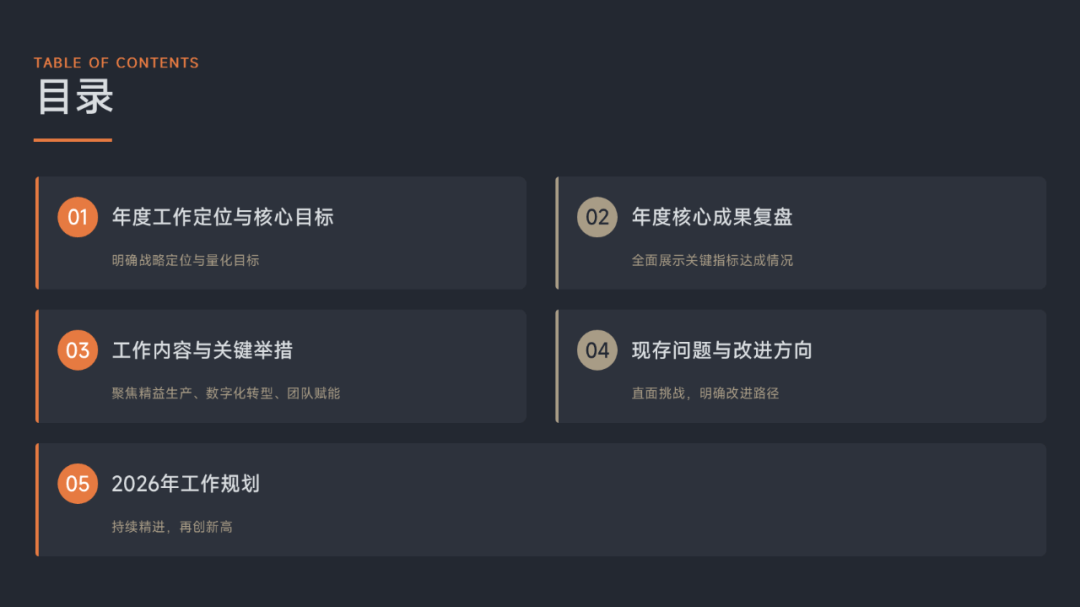Image resolution: width=1080 pixels, height=607 pixels.
Task: Open the 年度核心成果复盘 section title
Action: pyautogui.click(x=712, y=217)
